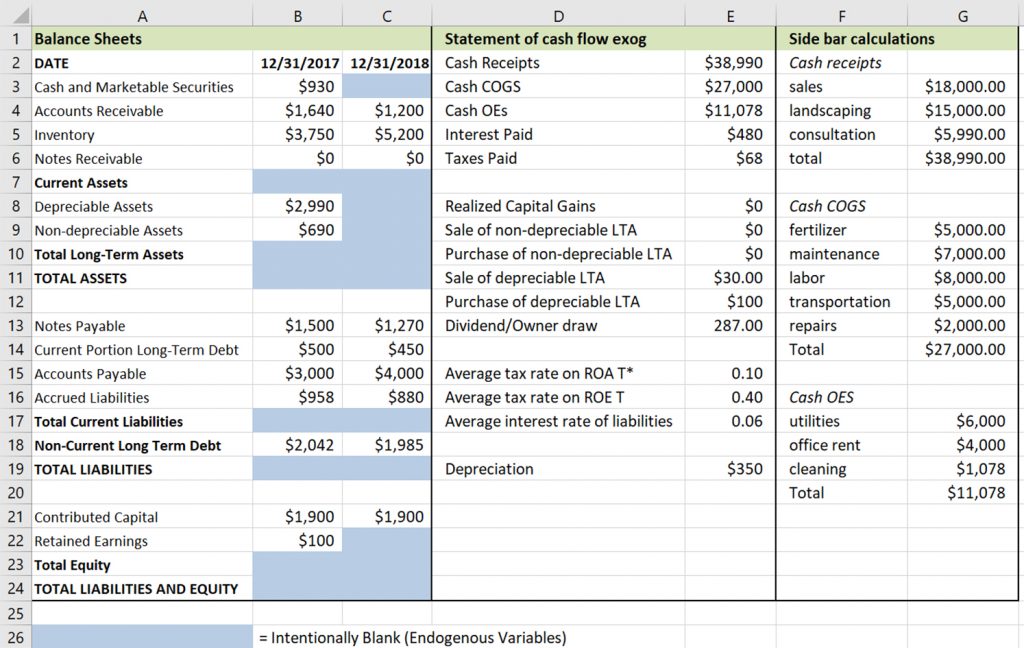Select column A header
1024x648 pixels.
pyautogui.click(x=142, y=15)
